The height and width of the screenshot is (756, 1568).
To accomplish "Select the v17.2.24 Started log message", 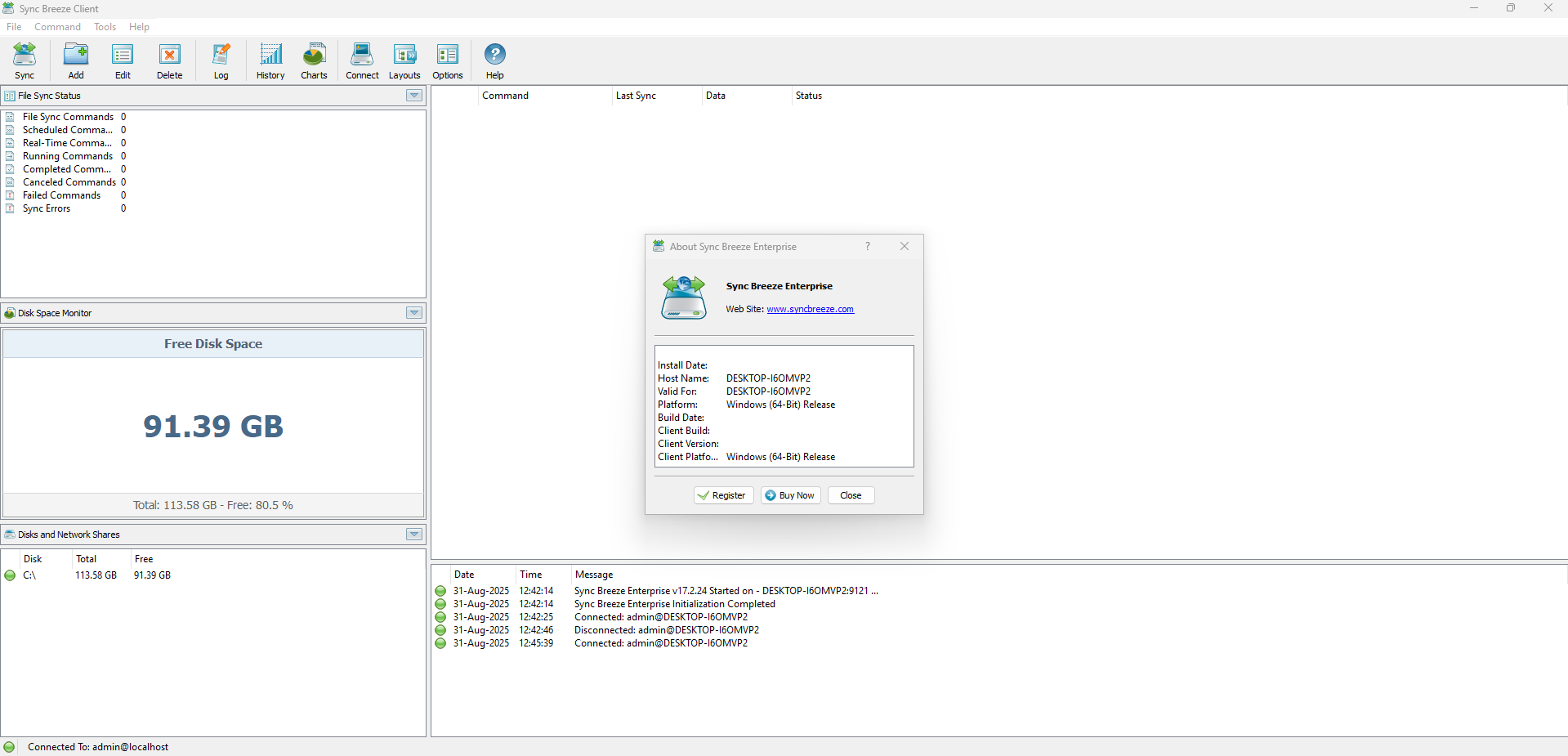I will (x=726, y=591).
